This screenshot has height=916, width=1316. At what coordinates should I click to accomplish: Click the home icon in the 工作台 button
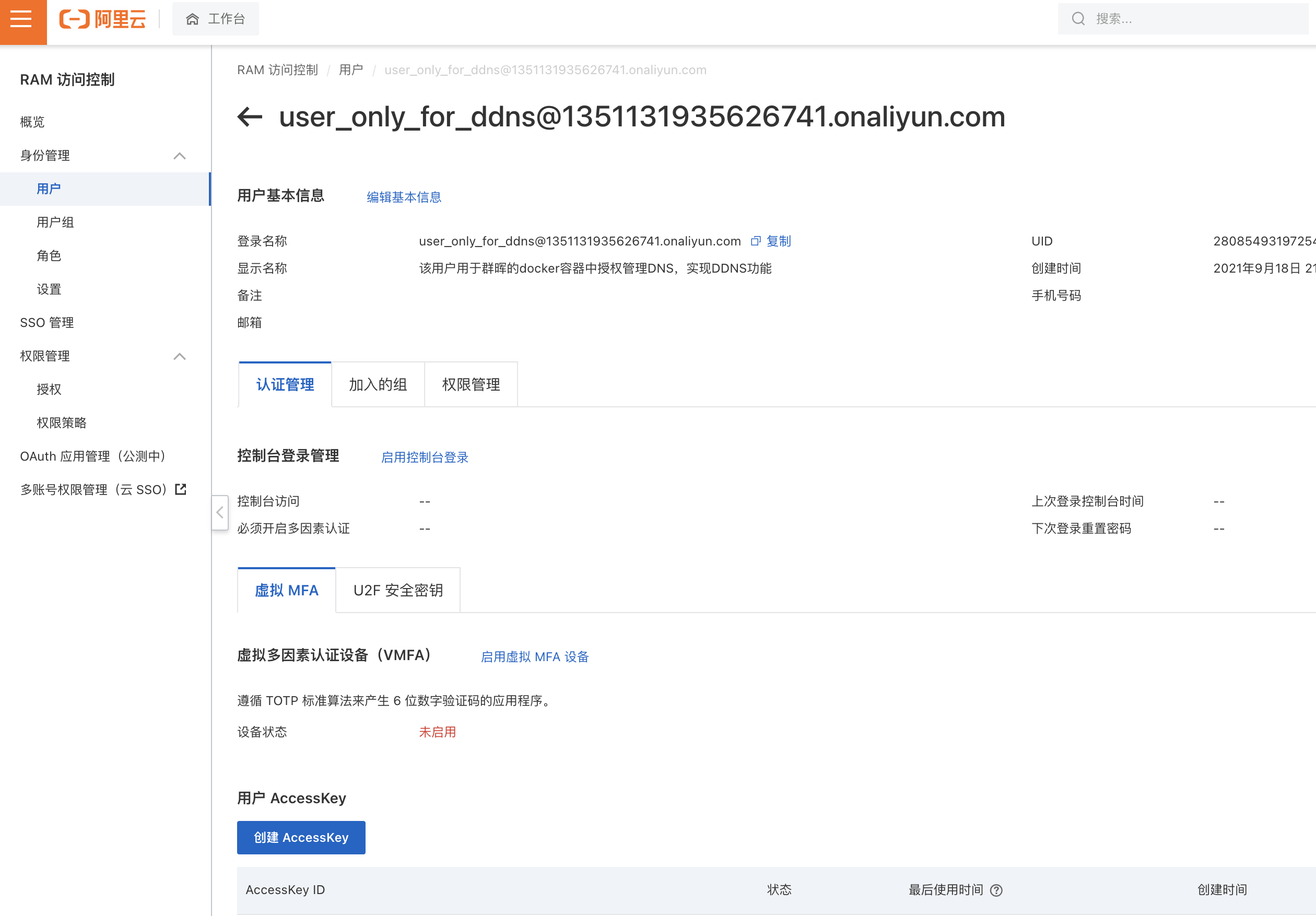coord(193,19)
